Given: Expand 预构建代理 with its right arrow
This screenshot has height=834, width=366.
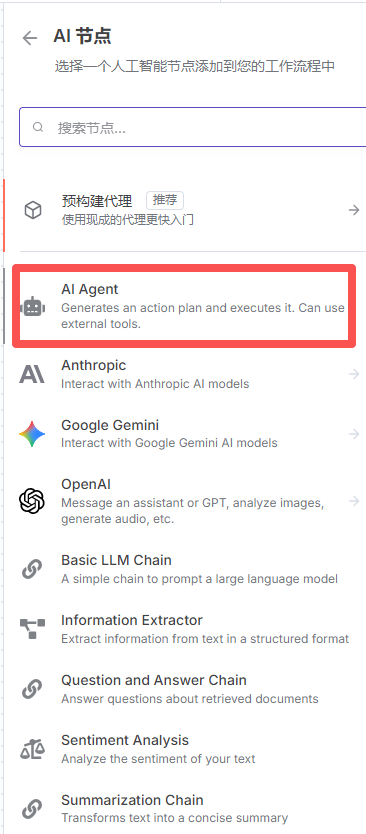Looking at the screenshot, I should point(354,210).
